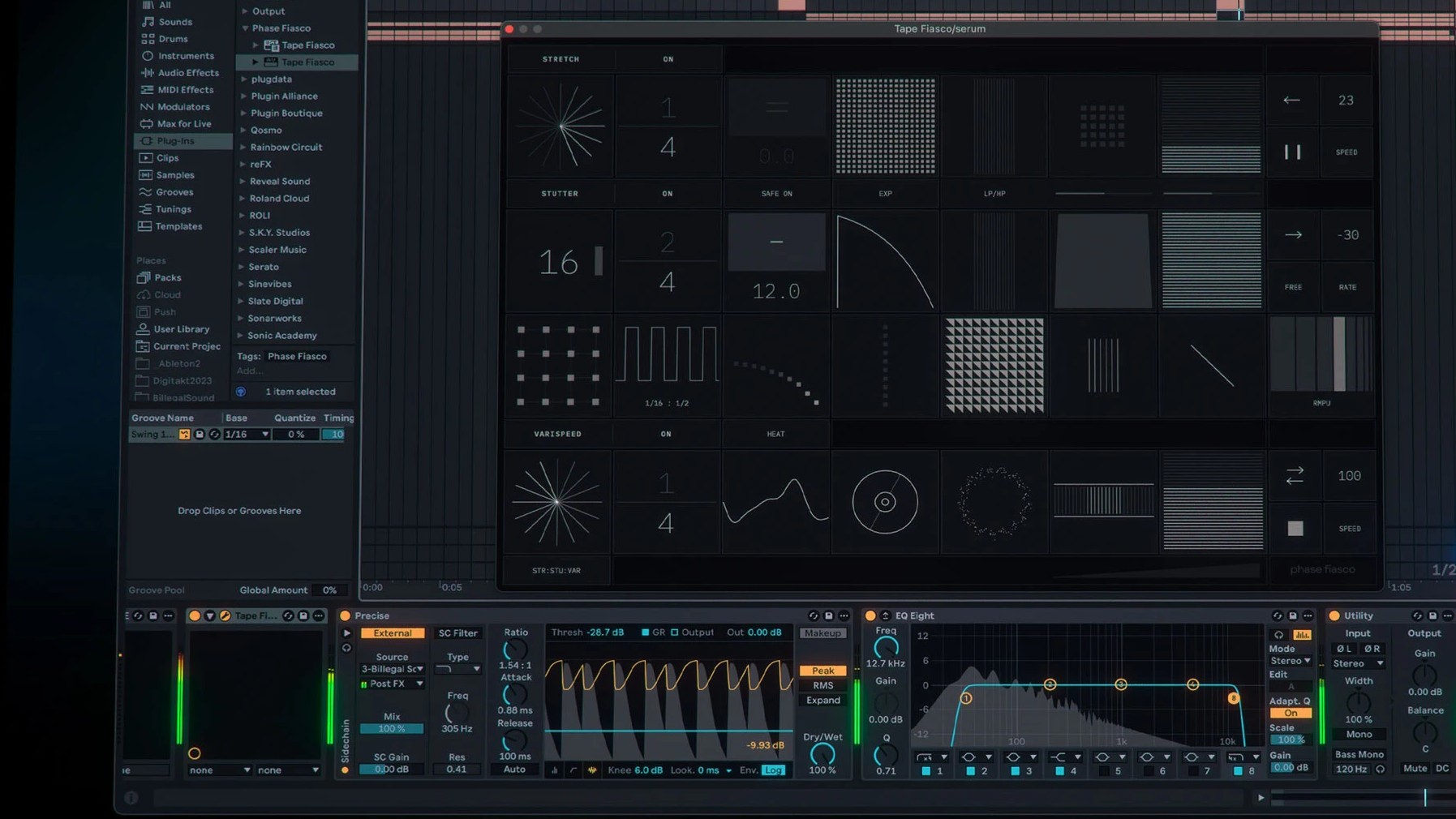This screenshot has height=819, width=1456.
Task: Toggle Stutter ON switch
Action: tap(667, 194)
